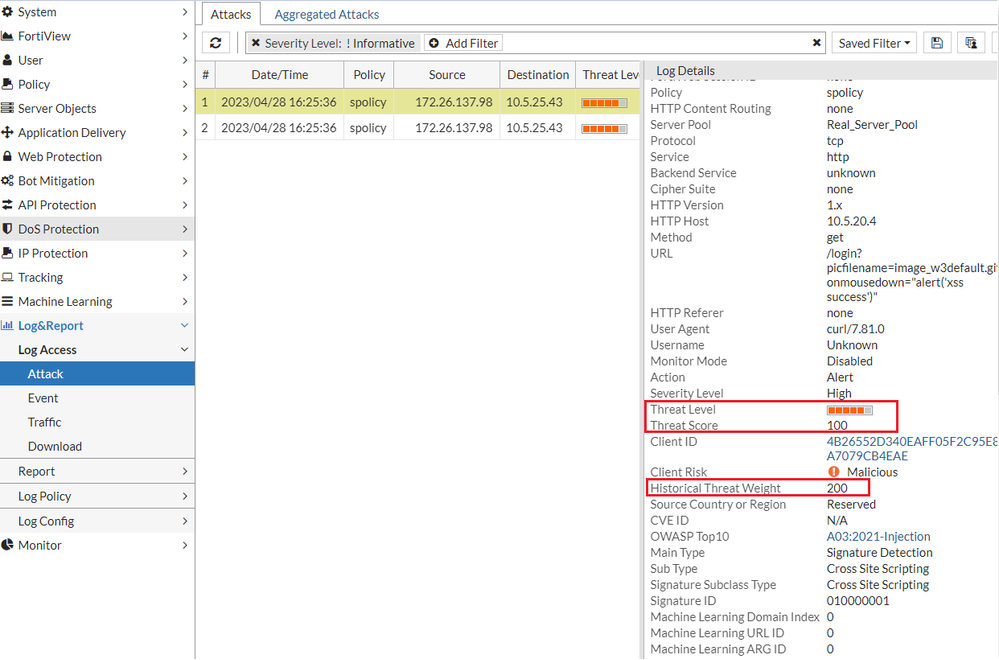999x660 pixels.
Task: Expand the Monitor menu chevron
Action: tap(185, 545)
